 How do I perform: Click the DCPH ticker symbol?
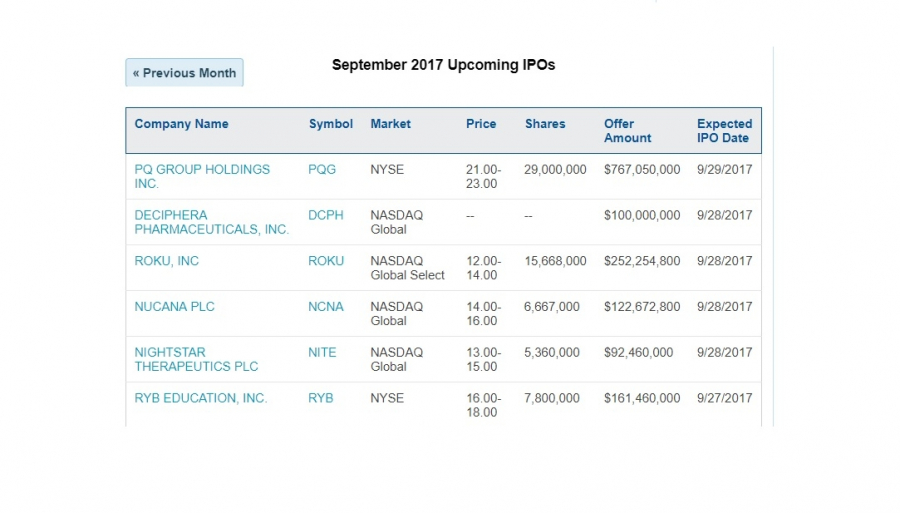coord(326,215)
